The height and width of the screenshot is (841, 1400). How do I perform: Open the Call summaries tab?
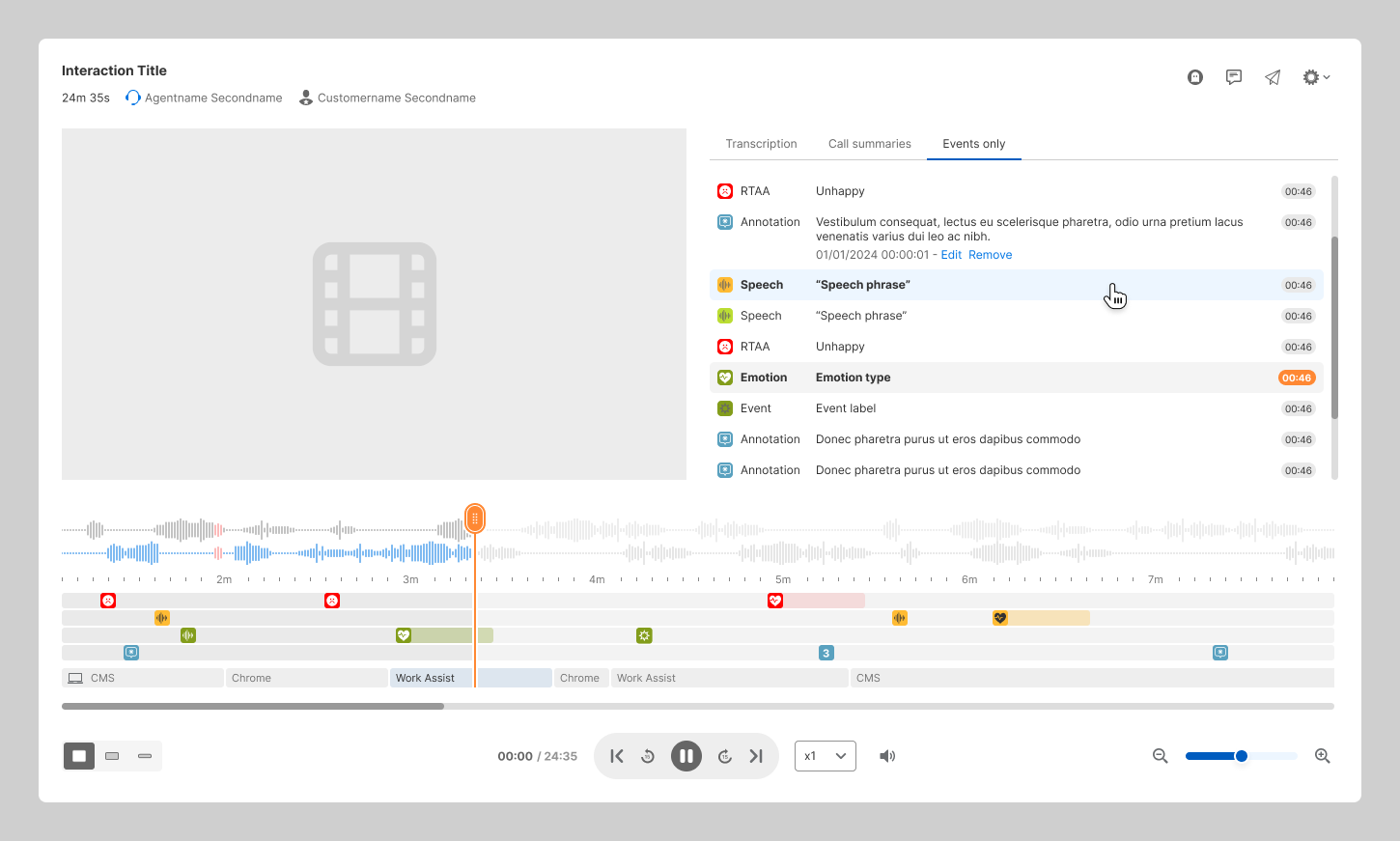point(869,144)
